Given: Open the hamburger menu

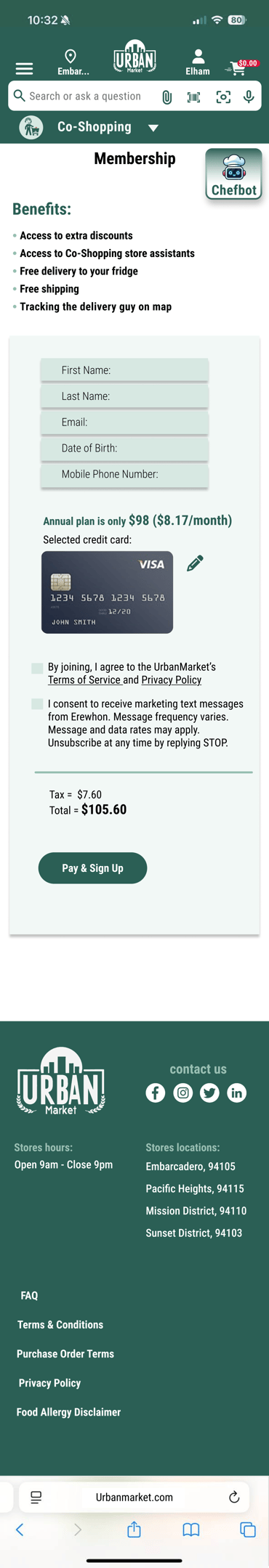Looking at the screenshot, I should [x=24, y=69].
